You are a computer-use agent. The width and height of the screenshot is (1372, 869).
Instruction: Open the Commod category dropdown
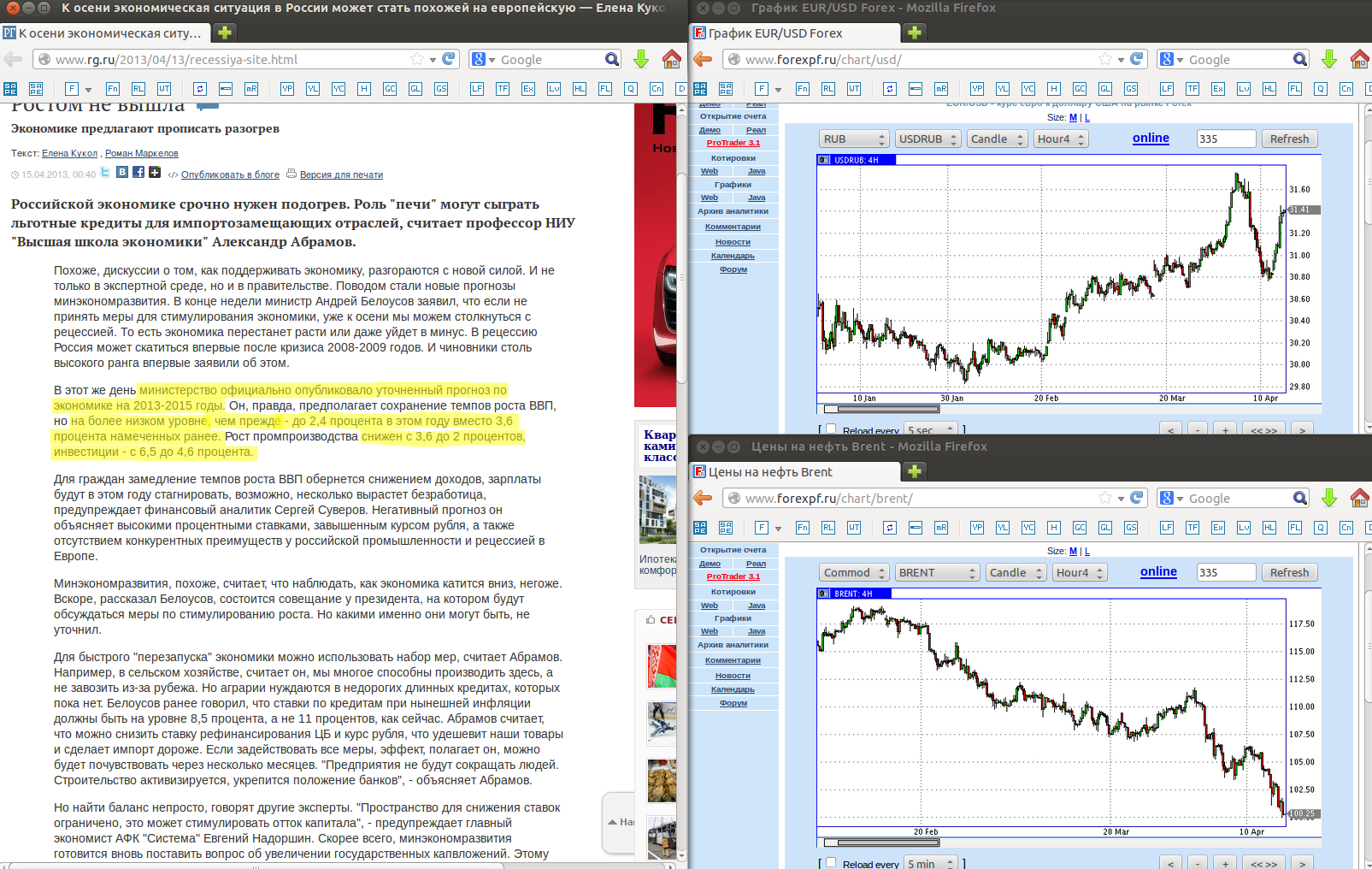[x=855, y=572]
